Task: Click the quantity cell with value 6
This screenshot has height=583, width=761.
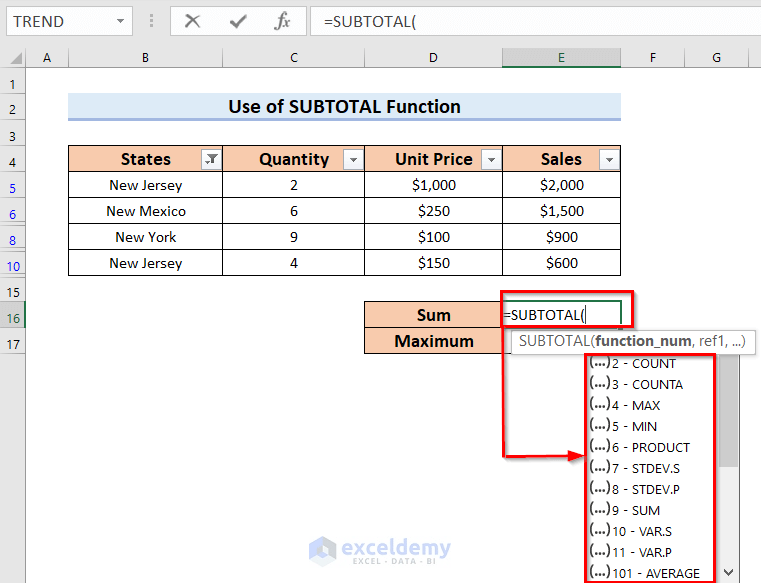Action: [x=294, y=211]
